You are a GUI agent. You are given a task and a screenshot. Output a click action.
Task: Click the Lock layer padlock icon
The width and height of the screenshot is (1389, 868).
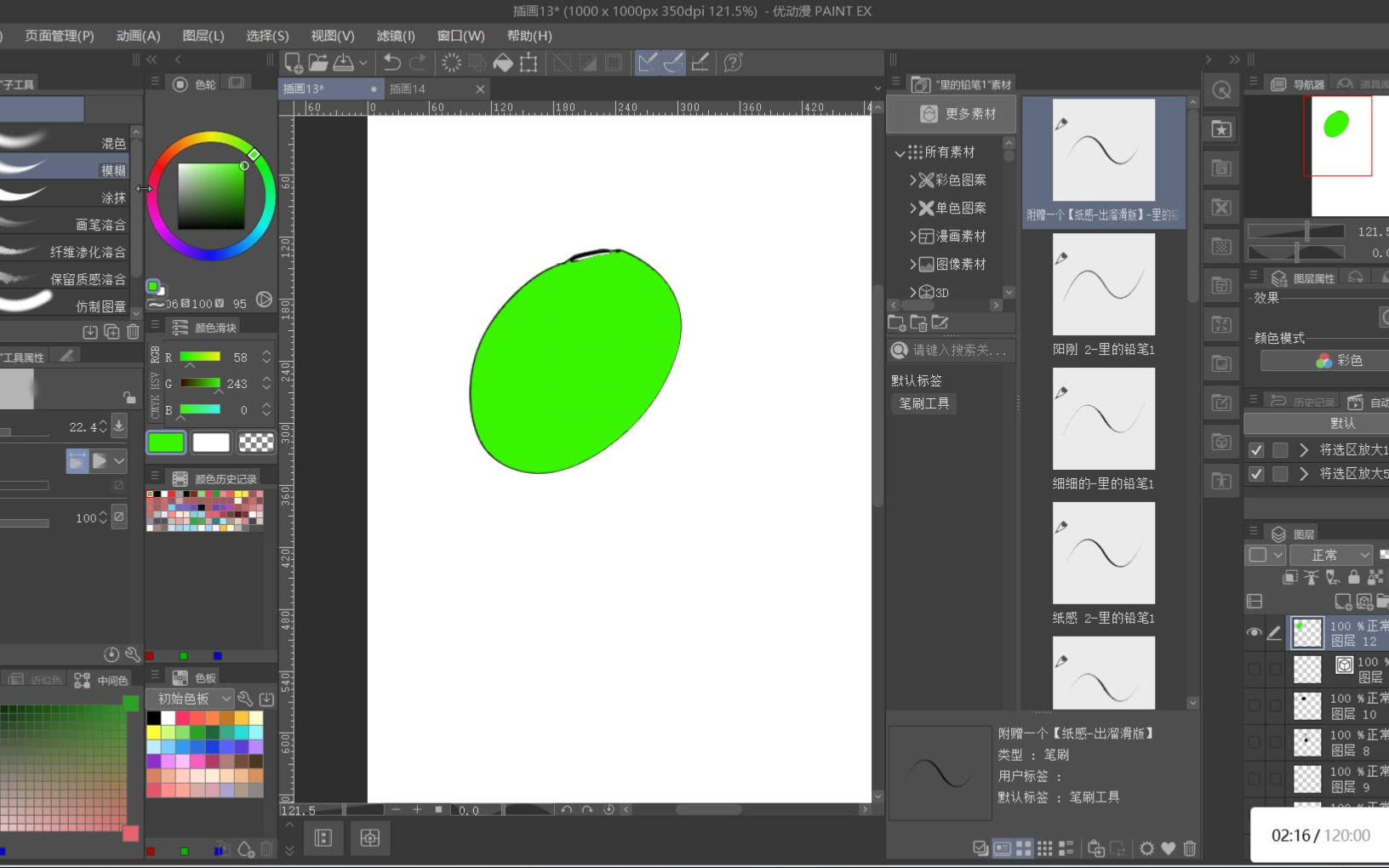(1354, 577)
